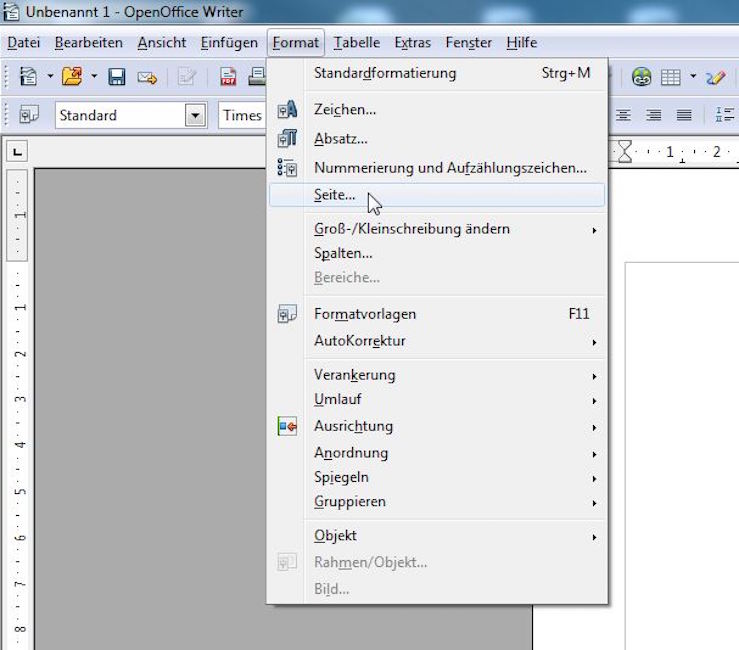
Task: Click the Edit File icon
Action: [187, 77]
